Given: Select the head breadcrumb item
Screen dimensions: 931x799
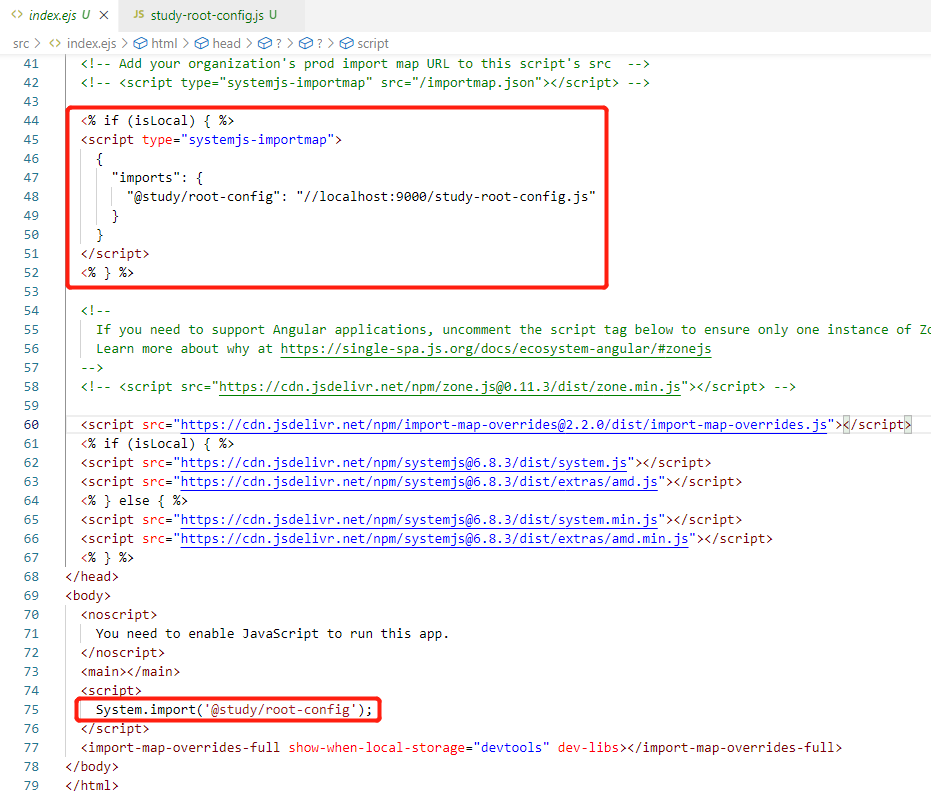Looking at the screenshot, I should click(x=226, y=43).
